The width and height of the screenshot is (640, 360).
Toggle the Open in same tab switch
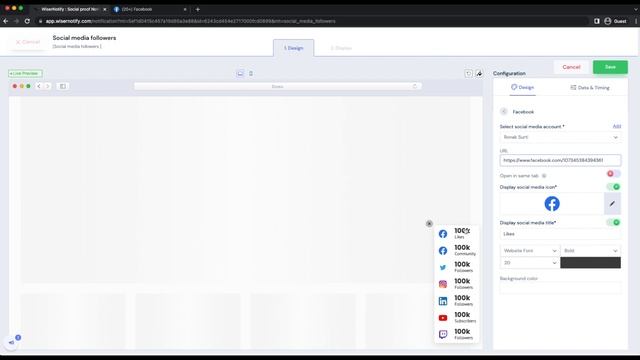613,174
